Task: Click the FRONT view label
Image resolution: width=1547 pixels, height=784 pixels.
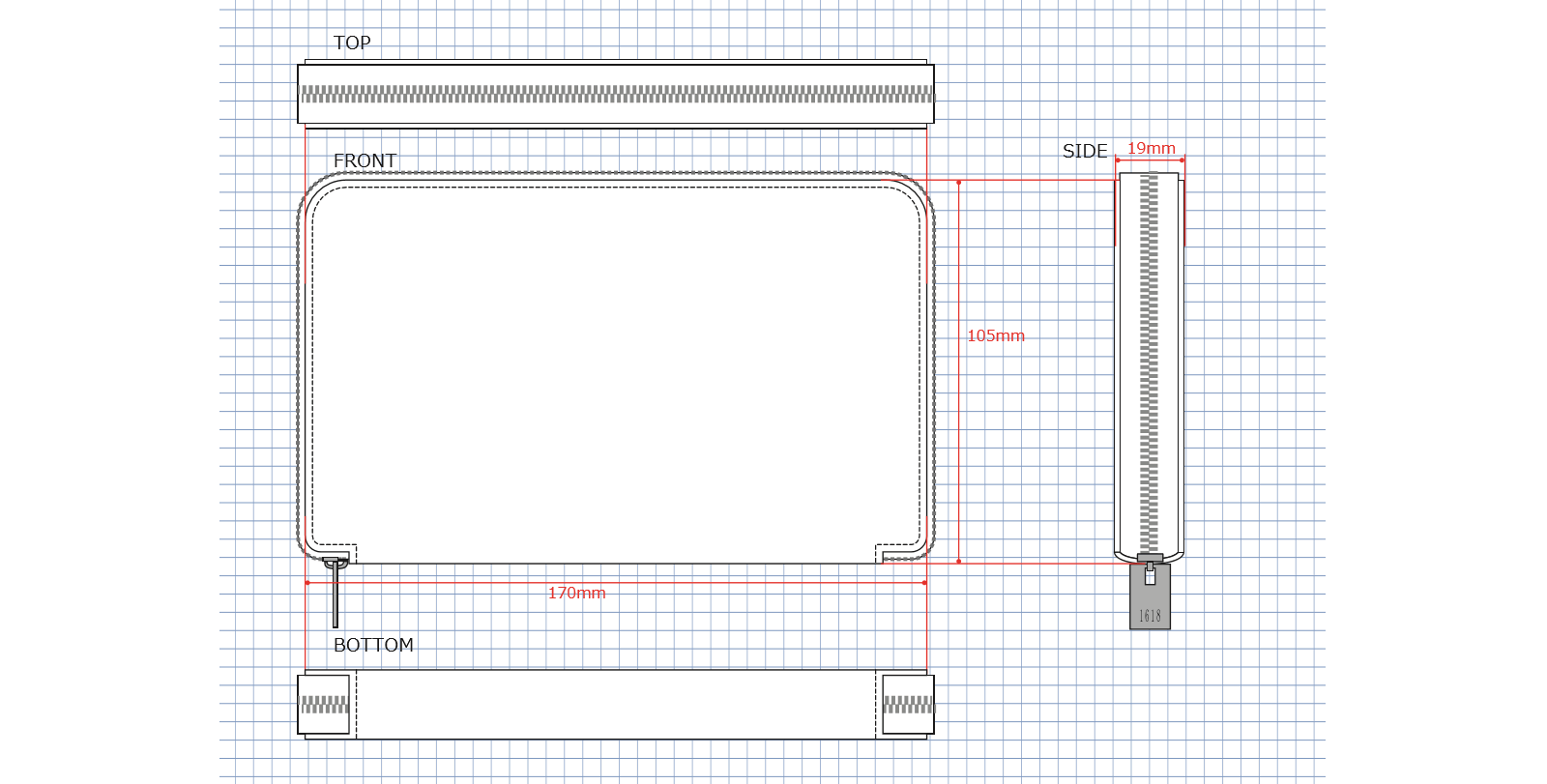Action: click(x=365, y=160)
